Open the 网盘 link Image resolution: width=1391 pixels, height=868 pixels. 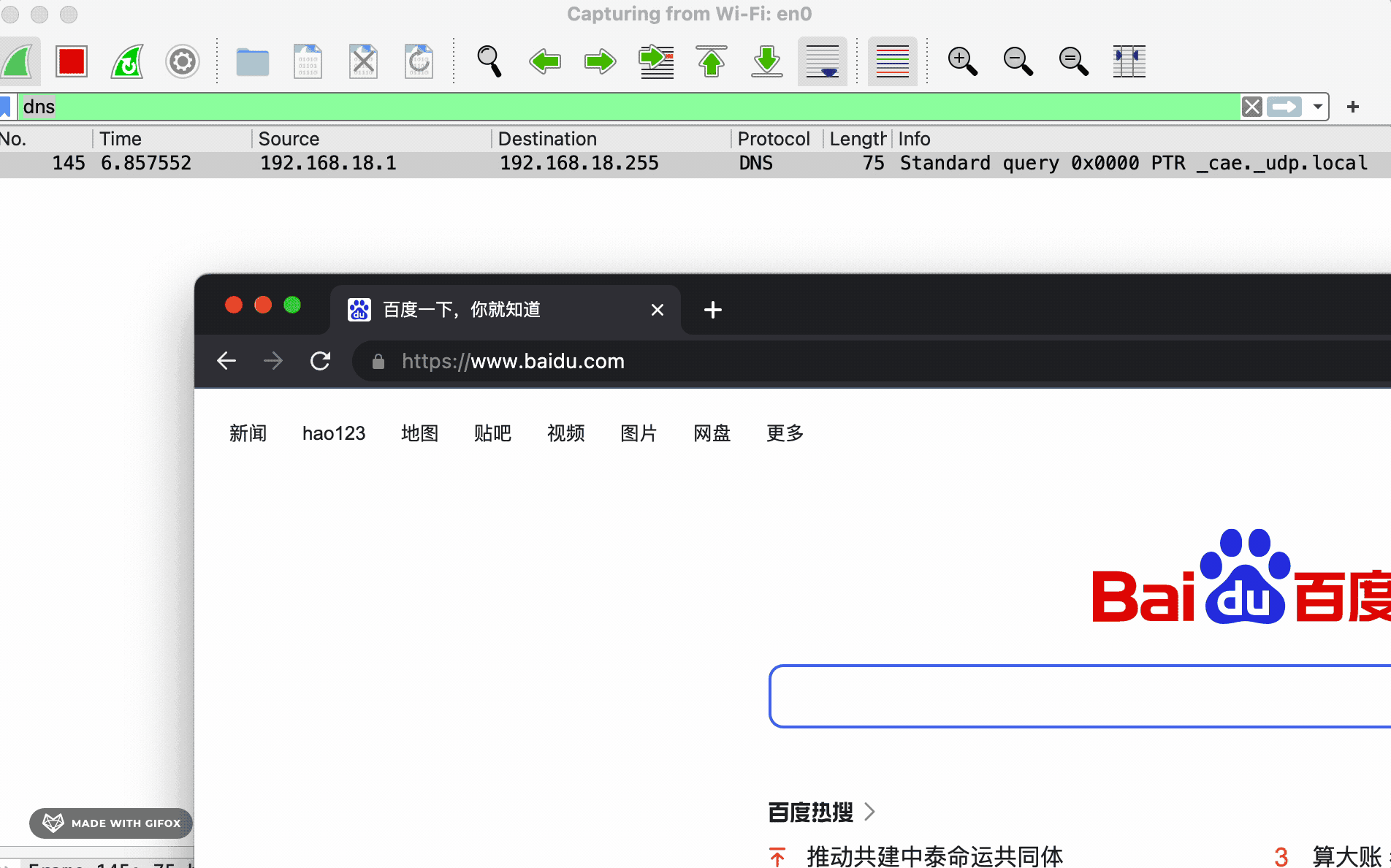click(x=712, y=433)
